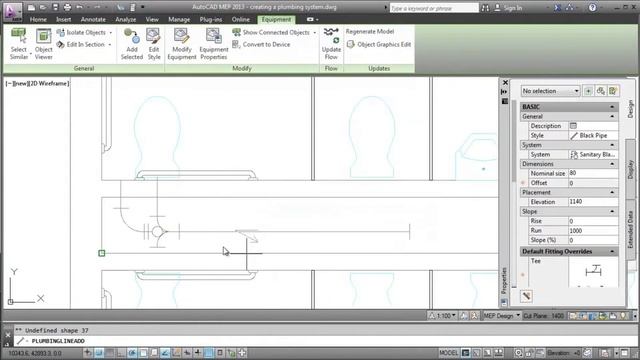Click the Cut Plane 1400 value
This screenshot has width=640, height=360.
(558, 316)
